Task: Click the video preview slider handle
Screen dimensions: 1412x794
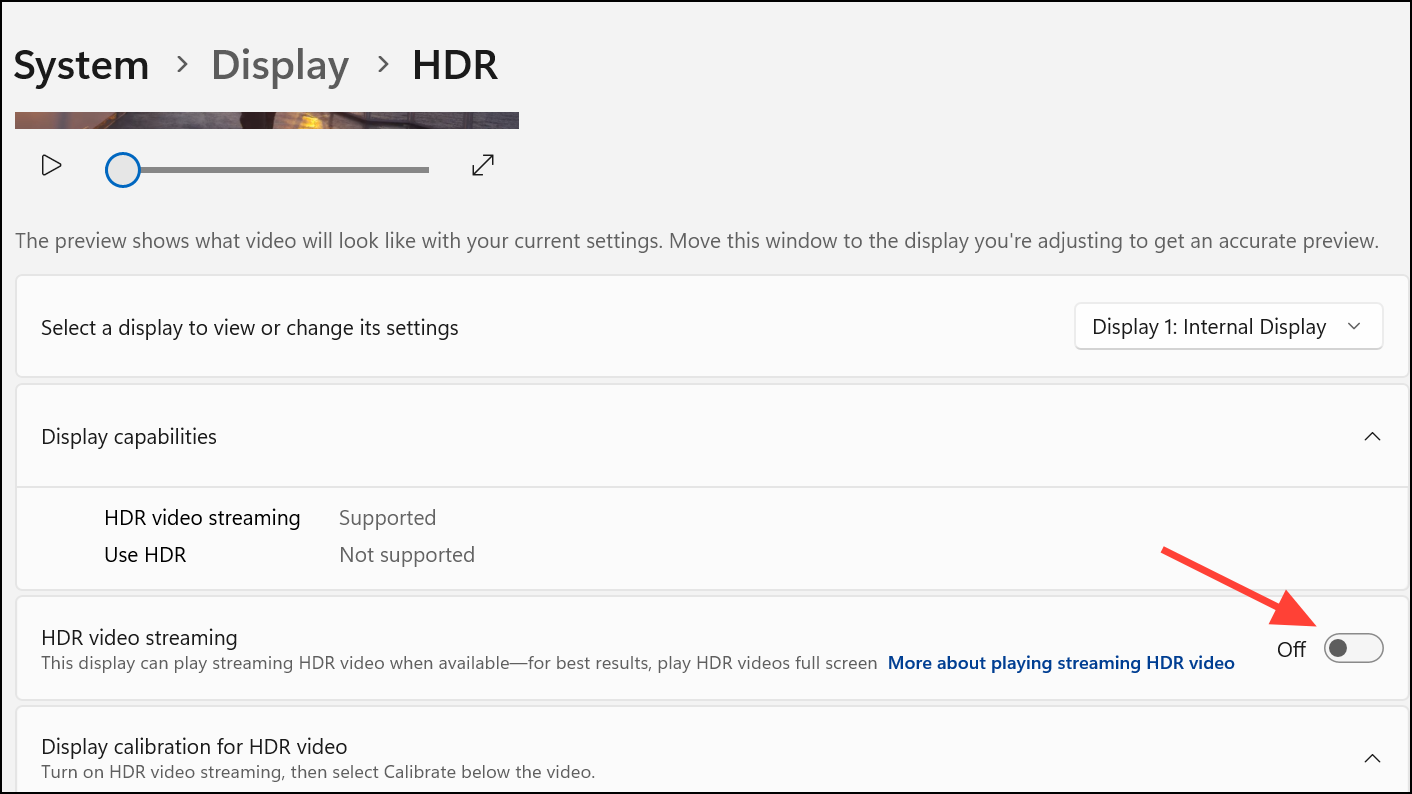Action: [123, 170]
